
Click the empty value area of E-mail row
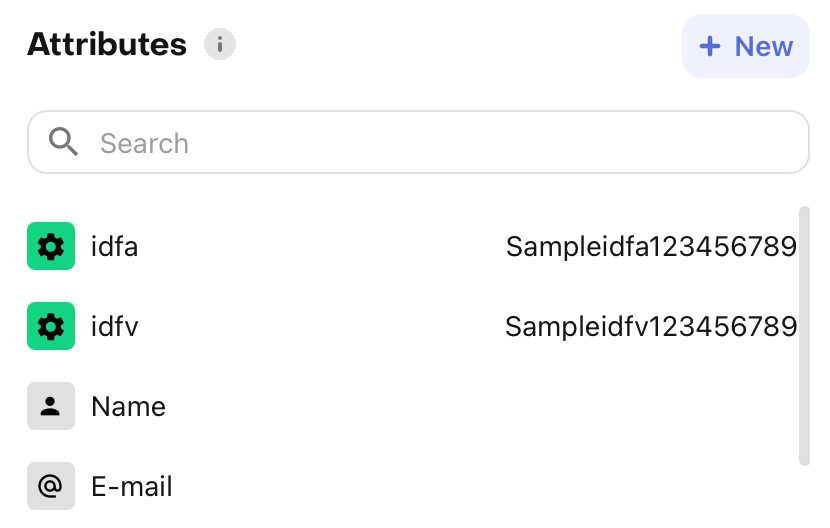click(x=600, y=487)
